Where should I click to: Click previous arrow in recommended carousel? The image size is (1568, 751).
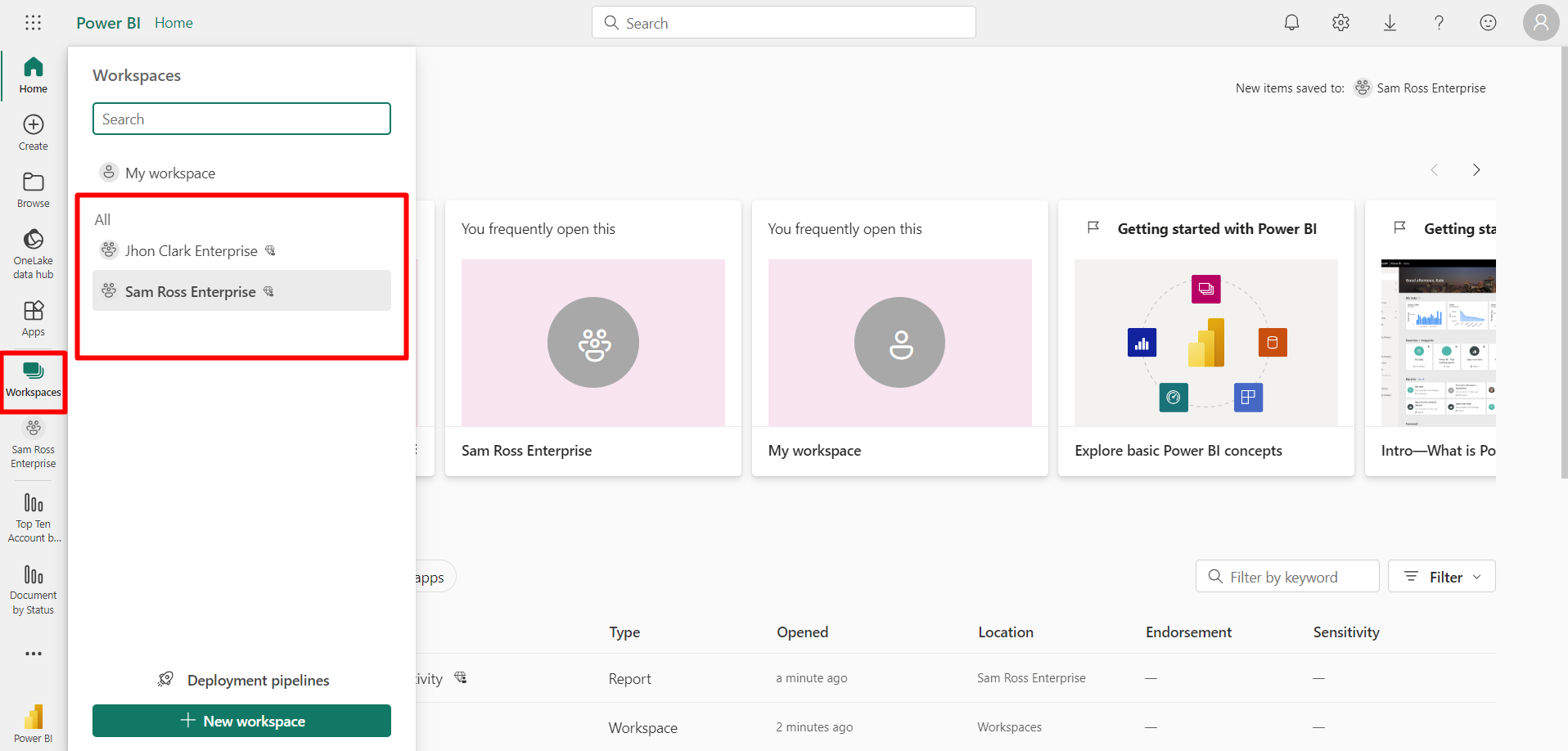(1434, 169)
